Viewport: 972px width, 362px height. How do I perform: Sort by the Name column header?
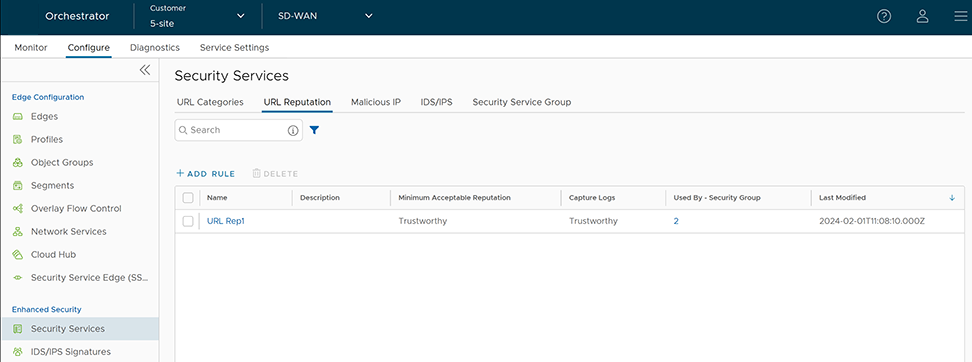click(218, 198)
